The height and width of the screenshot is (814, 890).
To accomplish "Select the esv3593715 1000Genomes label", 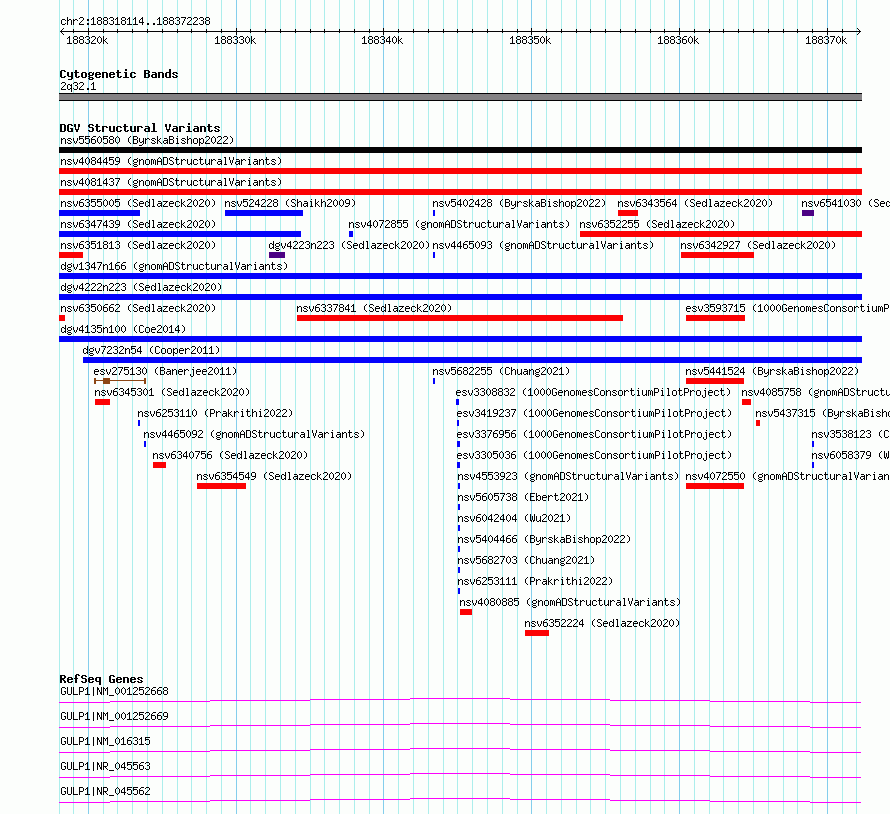I will [x=787, y=308].
